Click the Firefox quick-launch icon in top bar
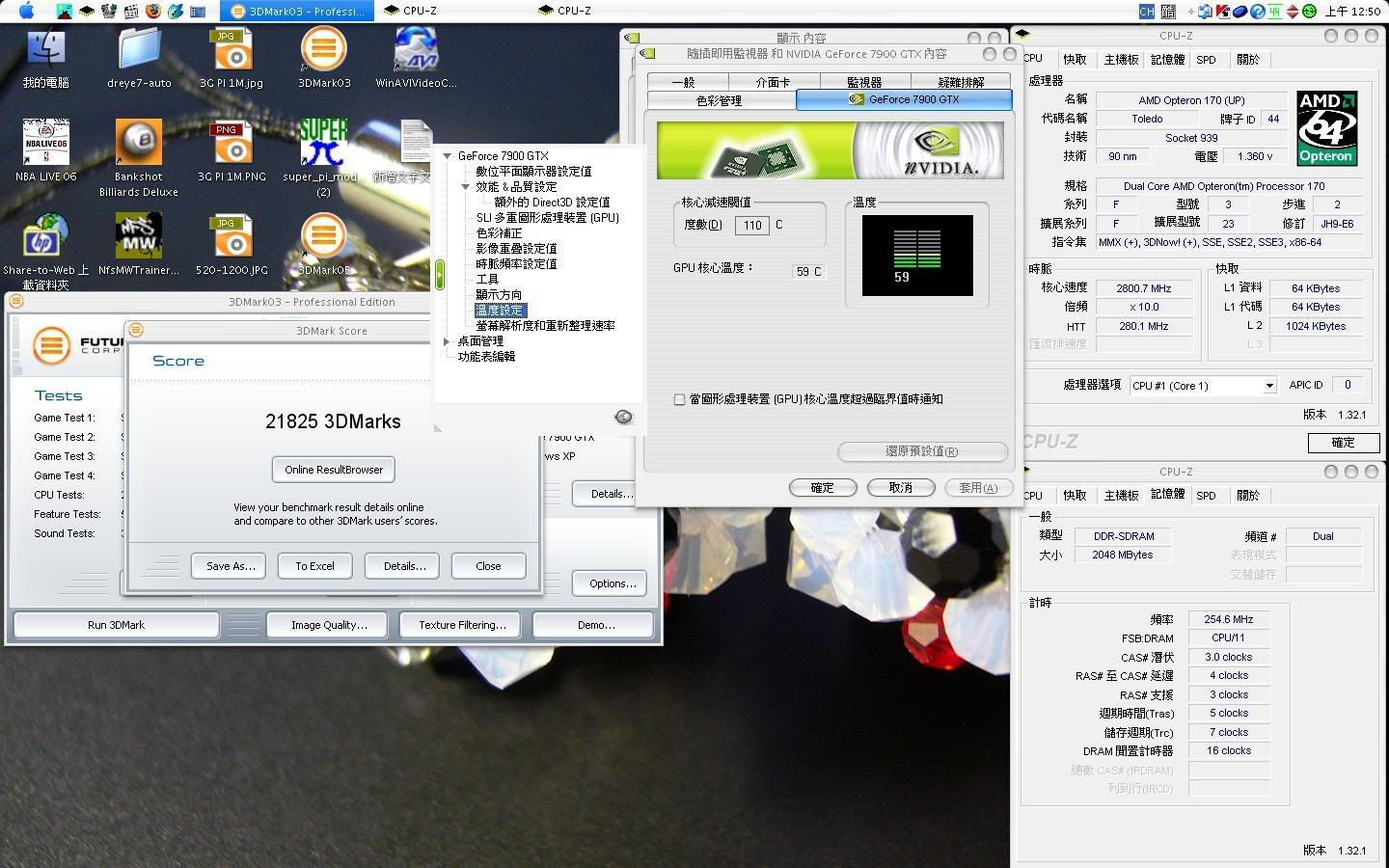The width and height of the screenshot is (1389, 868). [153, 12]
